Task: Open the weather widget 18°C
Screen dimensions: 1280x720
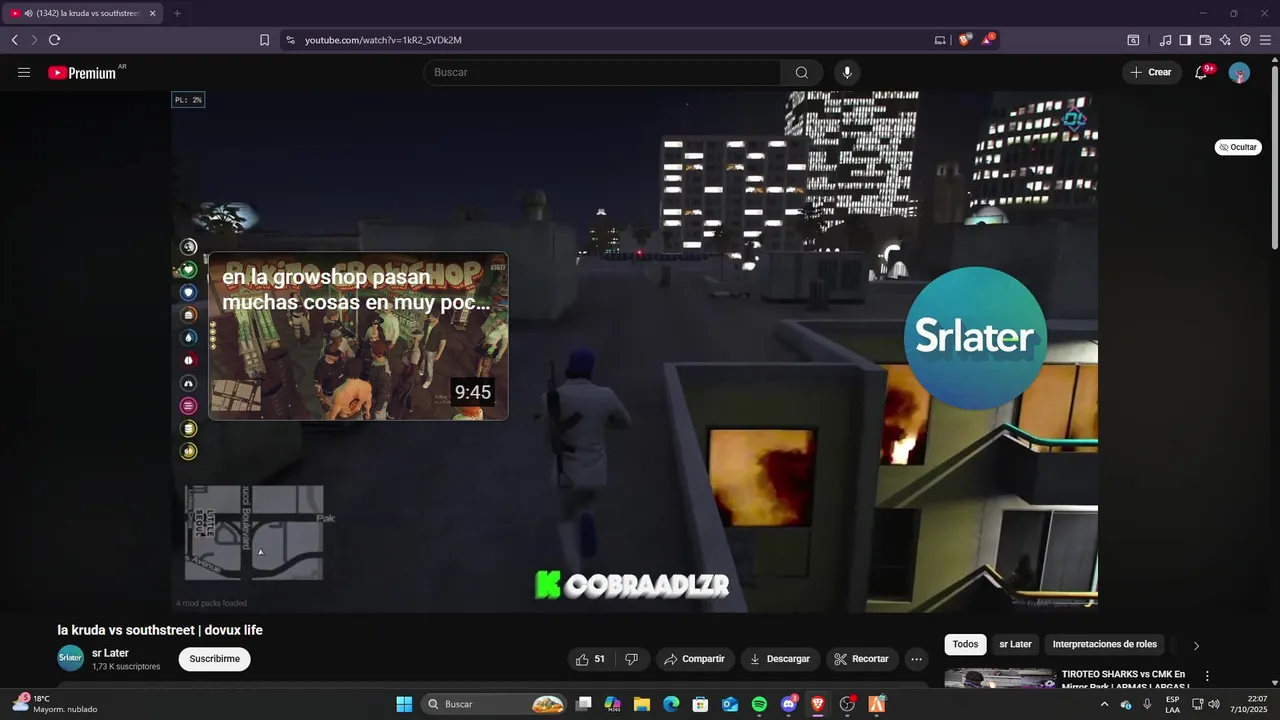Action: point(55,704)
